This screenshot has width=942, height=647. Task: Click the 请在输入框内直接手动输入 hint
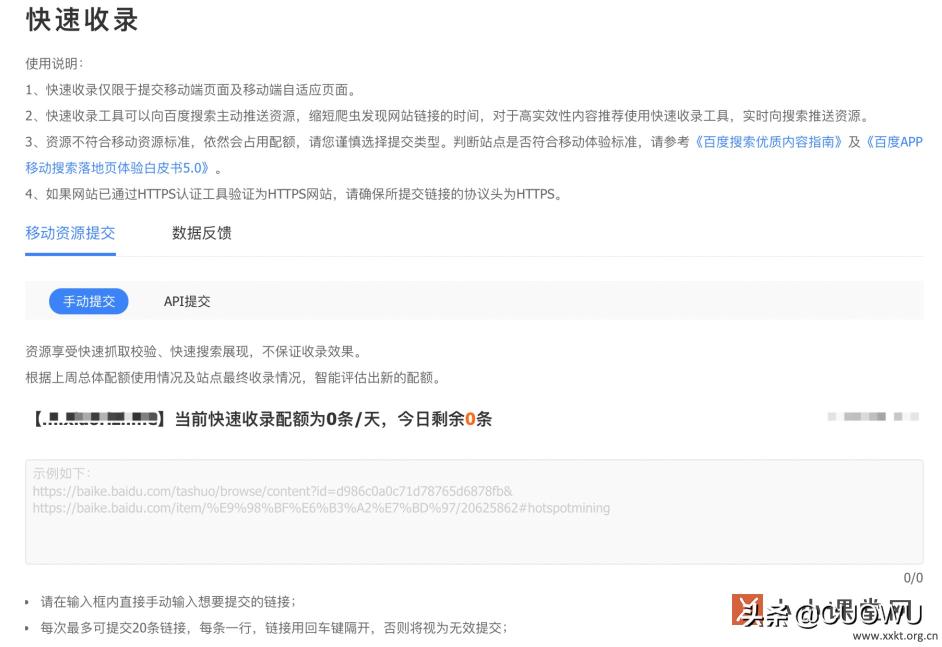click(168, 602)
